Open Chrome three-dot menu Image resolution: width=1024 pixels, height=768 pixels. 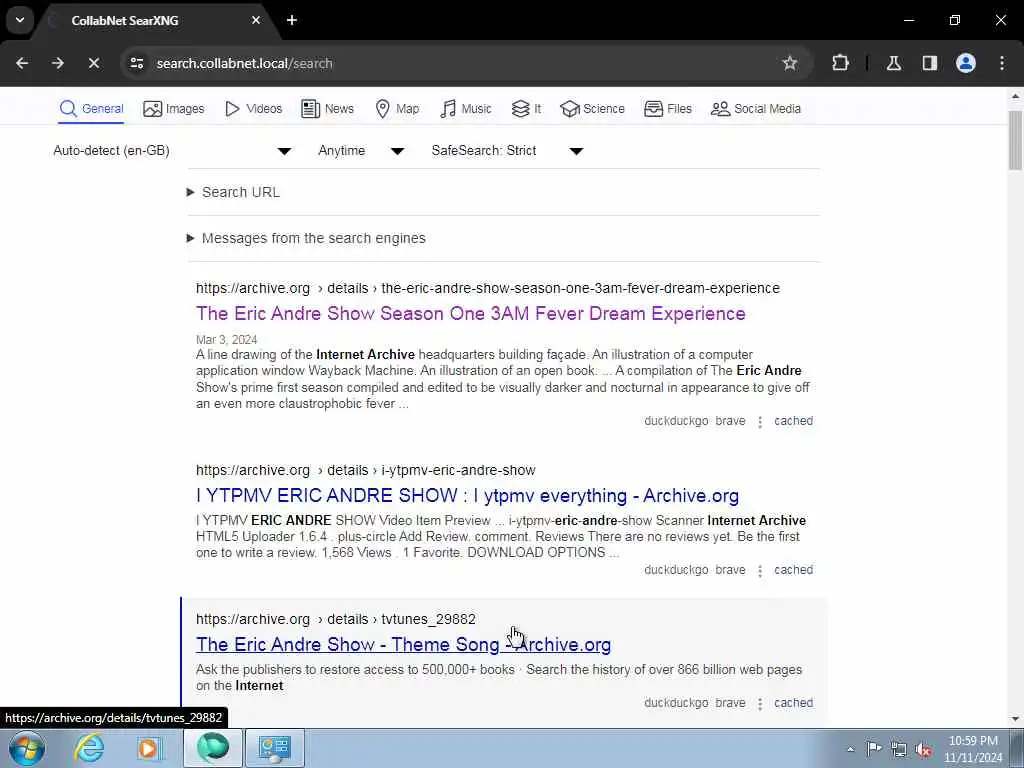pyautogui.click(x=1002, y=63)
